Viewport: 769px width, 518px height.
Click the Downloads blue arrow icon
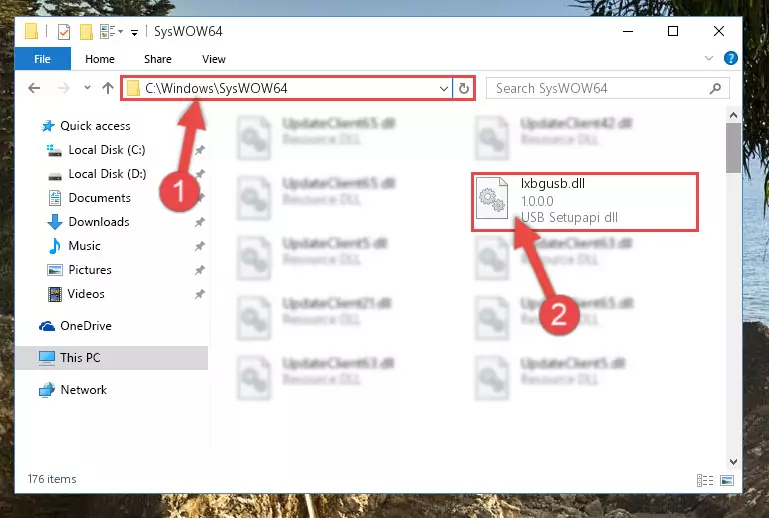55,222
